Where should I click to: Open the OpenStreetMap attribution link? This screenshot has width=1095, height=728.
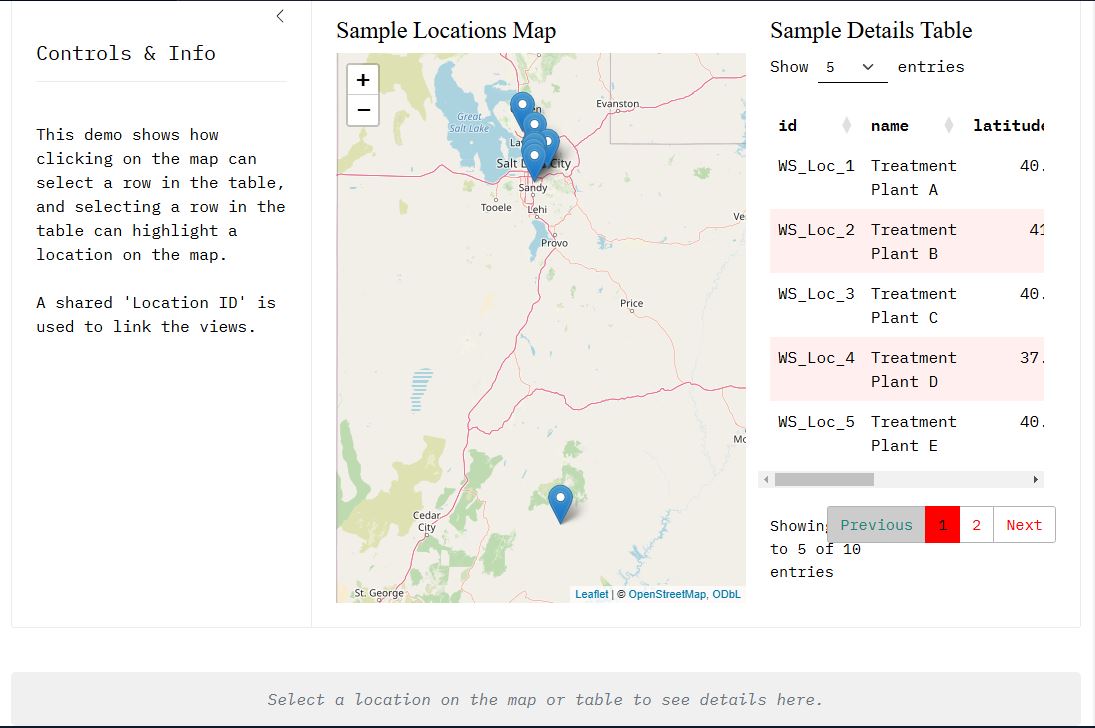click(667, 594)
